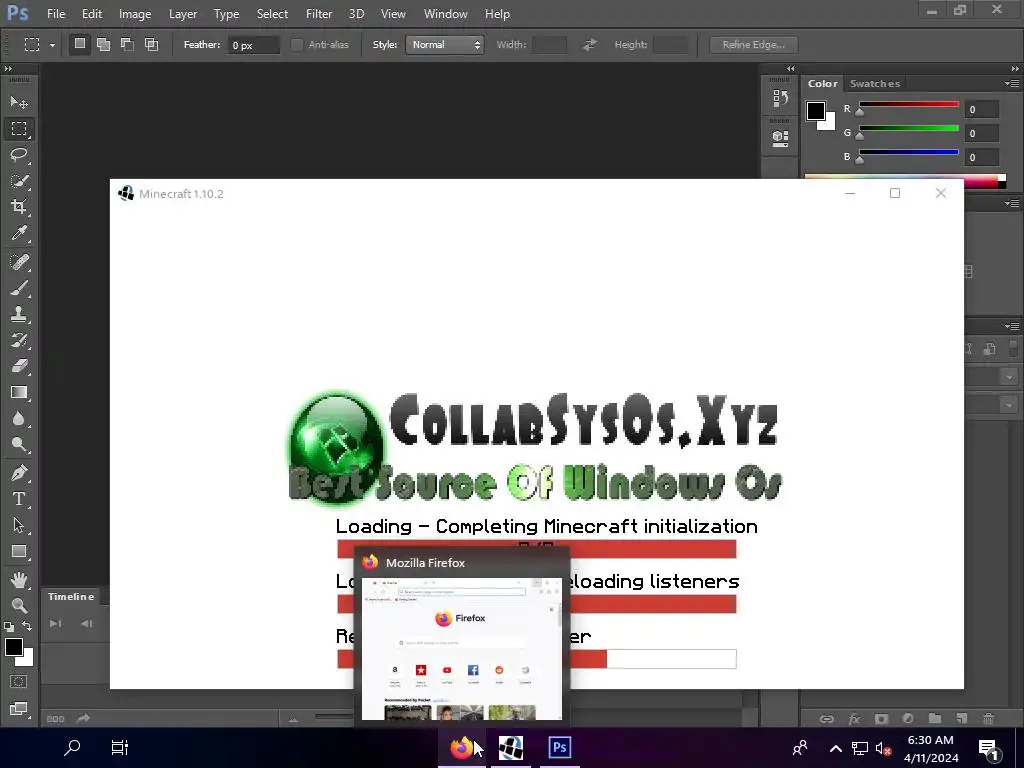Click the green G color slider
The width and height of the screenshot is (1024, 768).
point(908,129)
